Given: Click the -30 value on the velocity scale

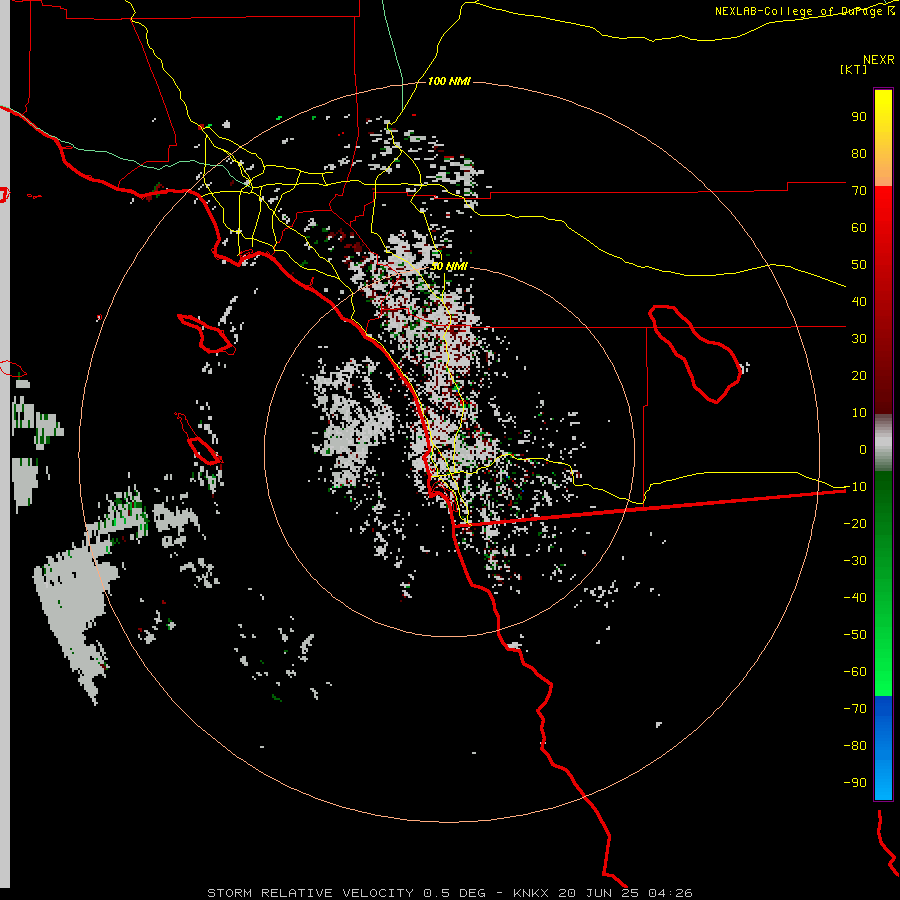Looking at the screenshot, I should [x=855, y=561].
